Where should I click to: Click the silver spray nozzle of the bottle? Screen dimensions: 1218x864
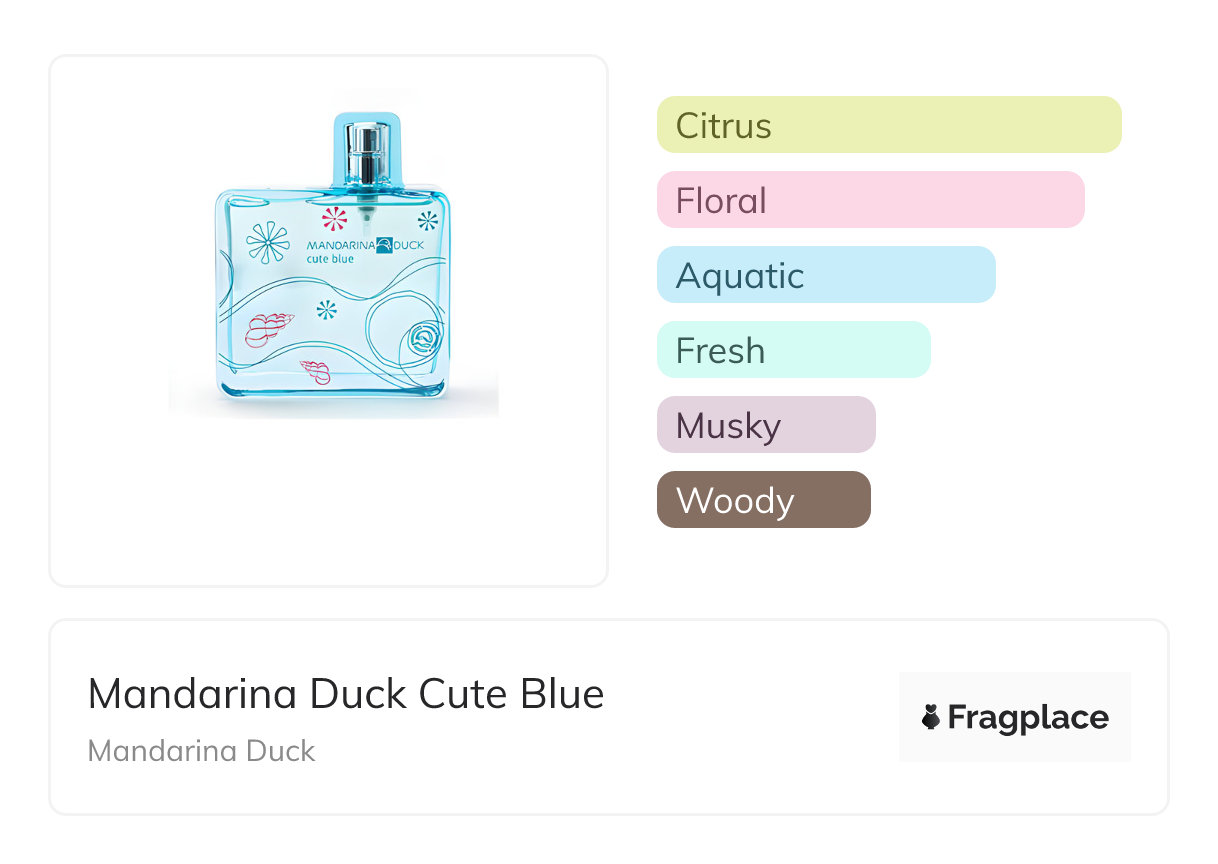tap(367, 153)
